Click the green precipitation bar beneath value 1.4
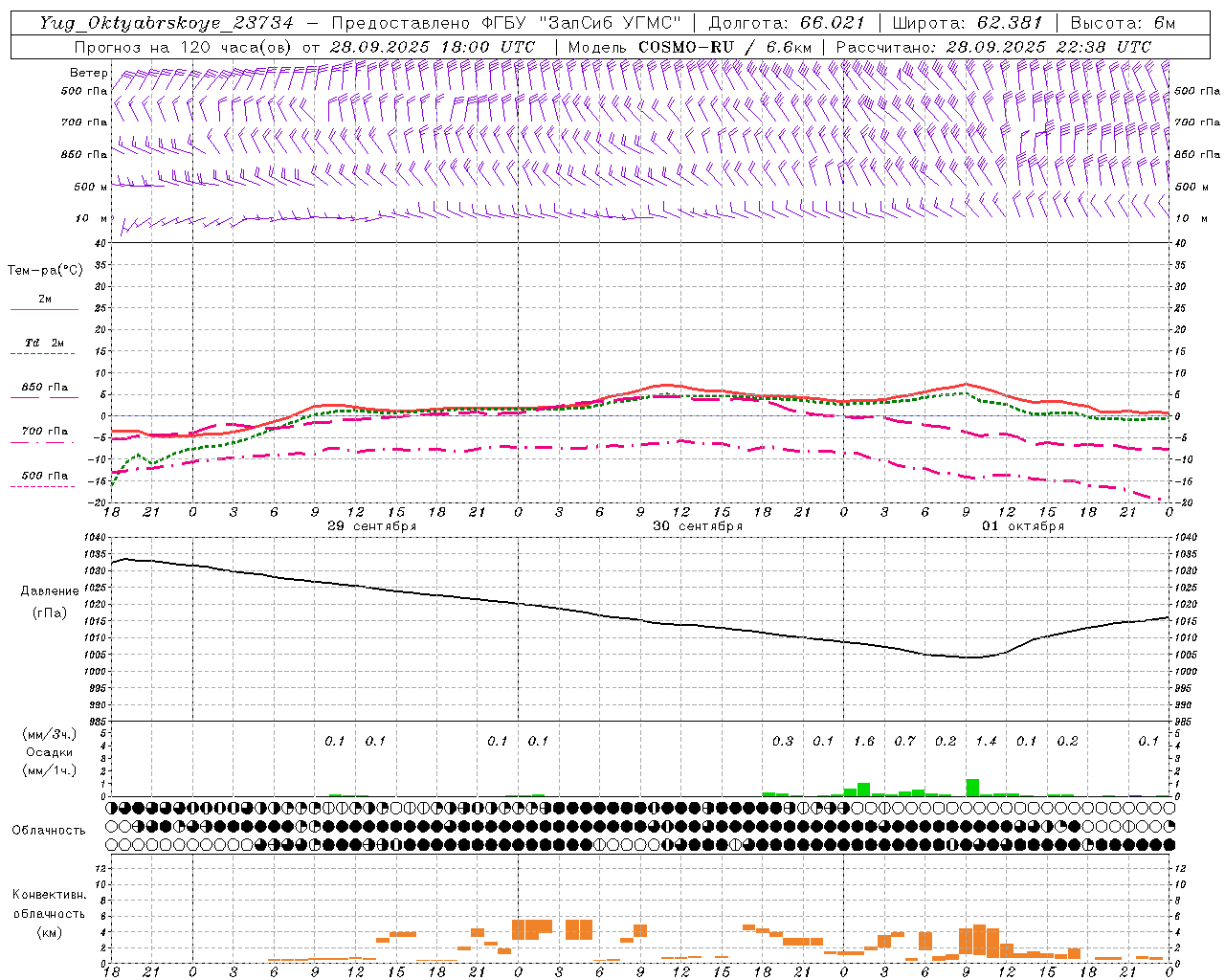Viewport: 1225px width, 980px height. [x=972, y=788]
